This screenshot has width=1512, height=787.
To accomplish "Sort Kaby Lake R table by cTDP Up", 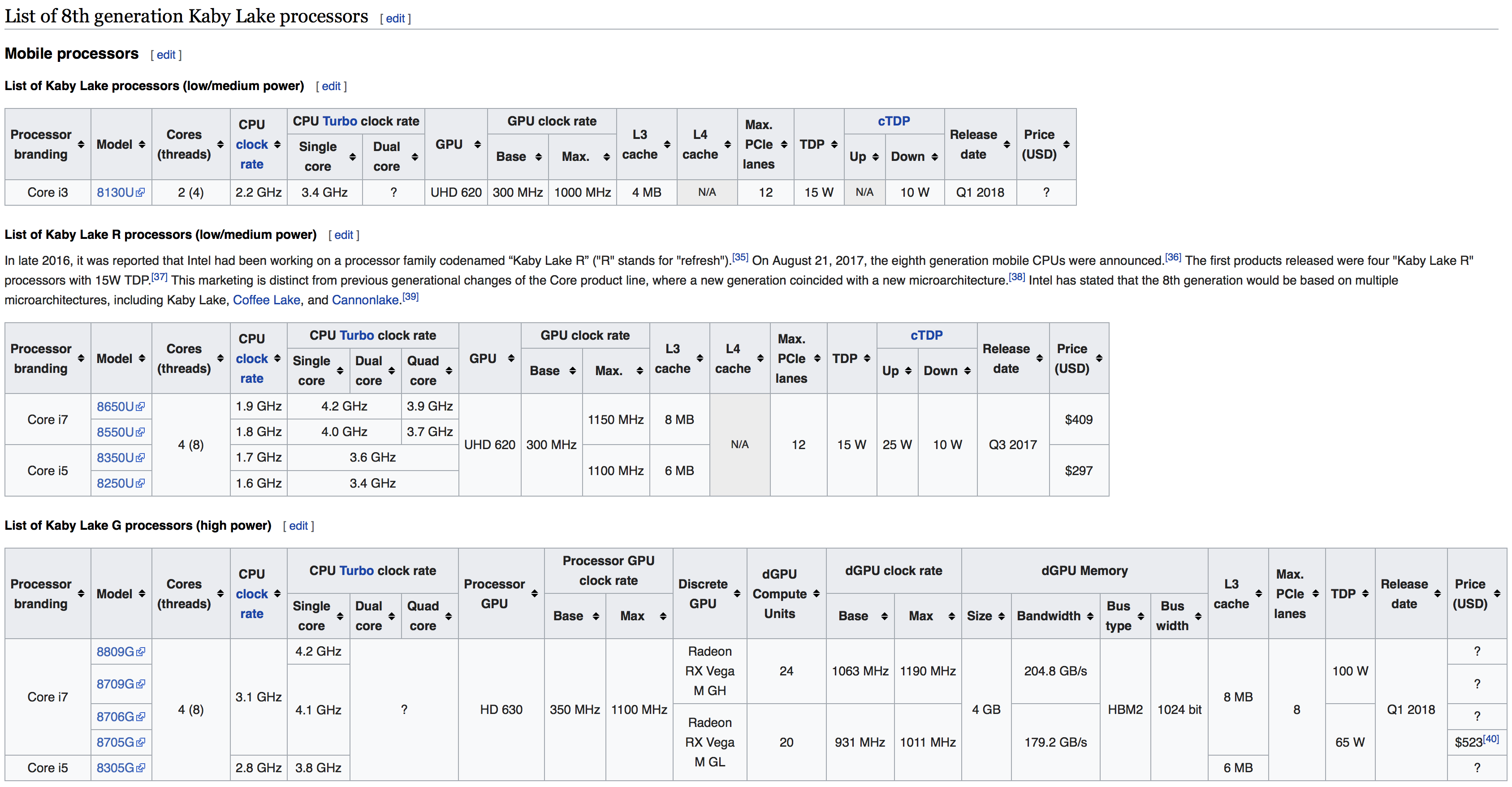I will (908, 371).
